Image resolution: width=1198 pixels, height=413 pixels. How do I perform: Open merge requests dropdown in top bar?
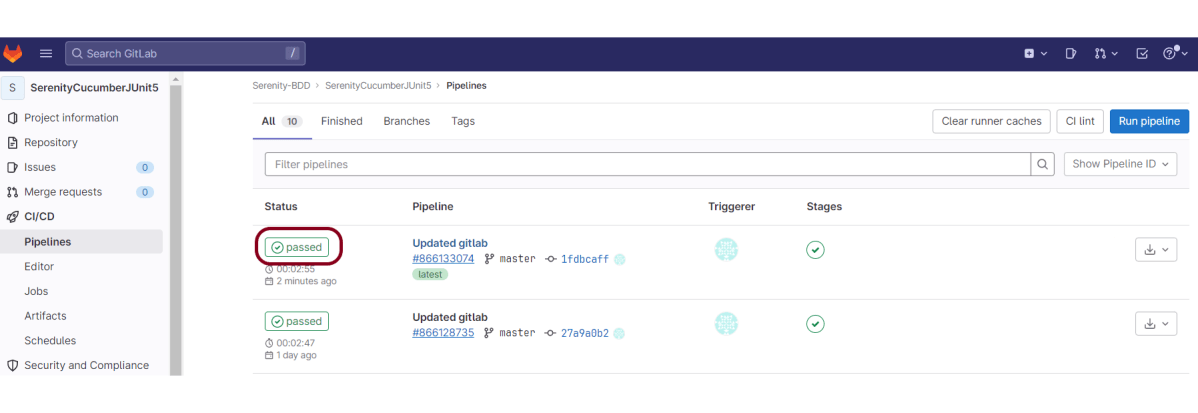[1105, 54]
